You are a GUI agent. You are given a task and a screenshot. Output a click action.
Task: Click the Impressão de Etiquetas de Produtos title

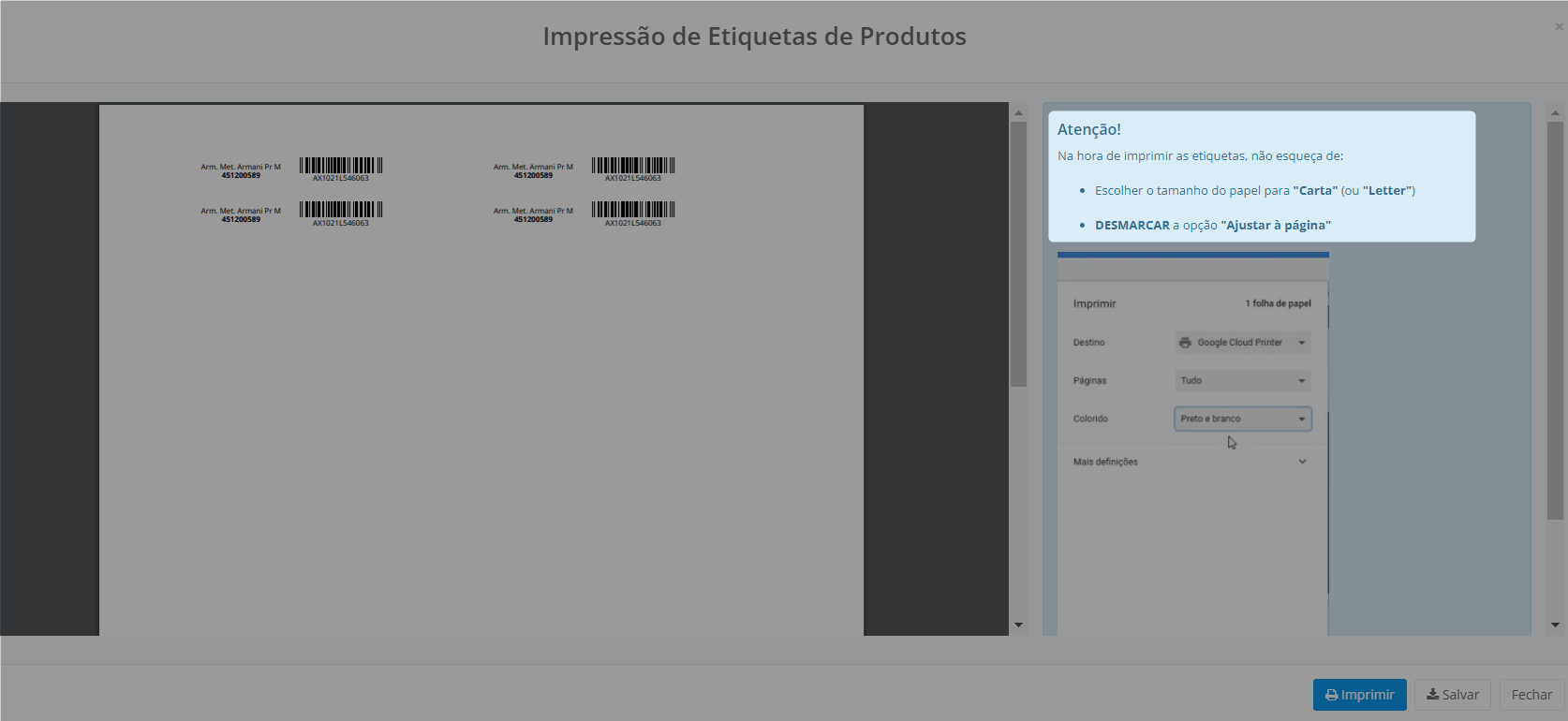754,37
